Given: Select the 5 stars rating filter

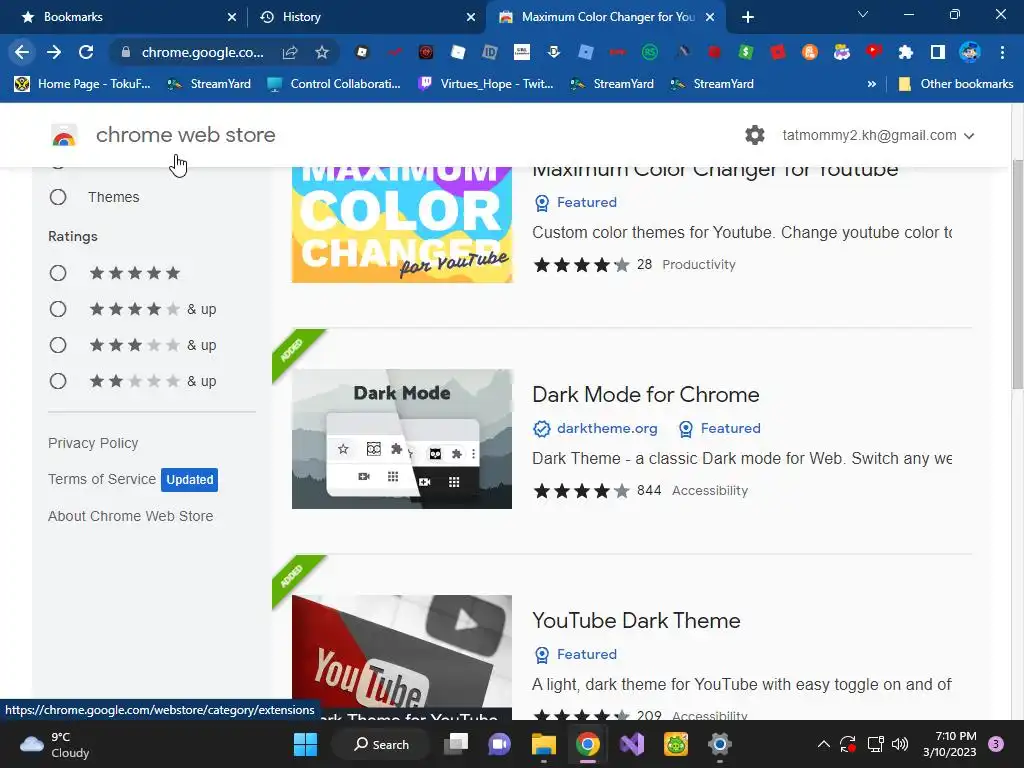Looking at the screenshot, I should 58,273.
